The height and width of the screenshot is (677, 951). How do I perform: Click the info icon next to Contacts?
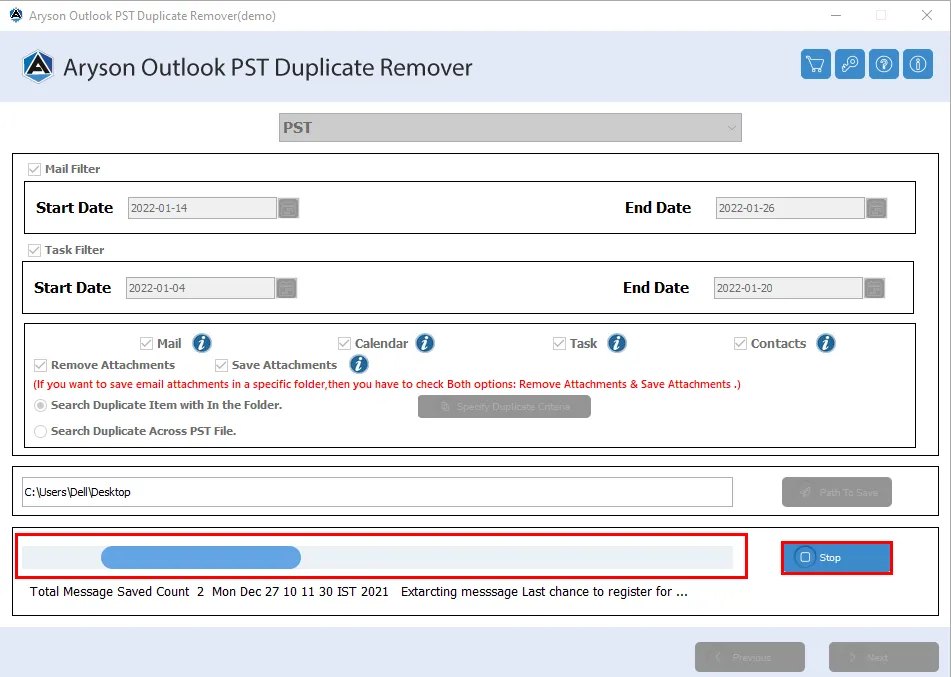825,343
